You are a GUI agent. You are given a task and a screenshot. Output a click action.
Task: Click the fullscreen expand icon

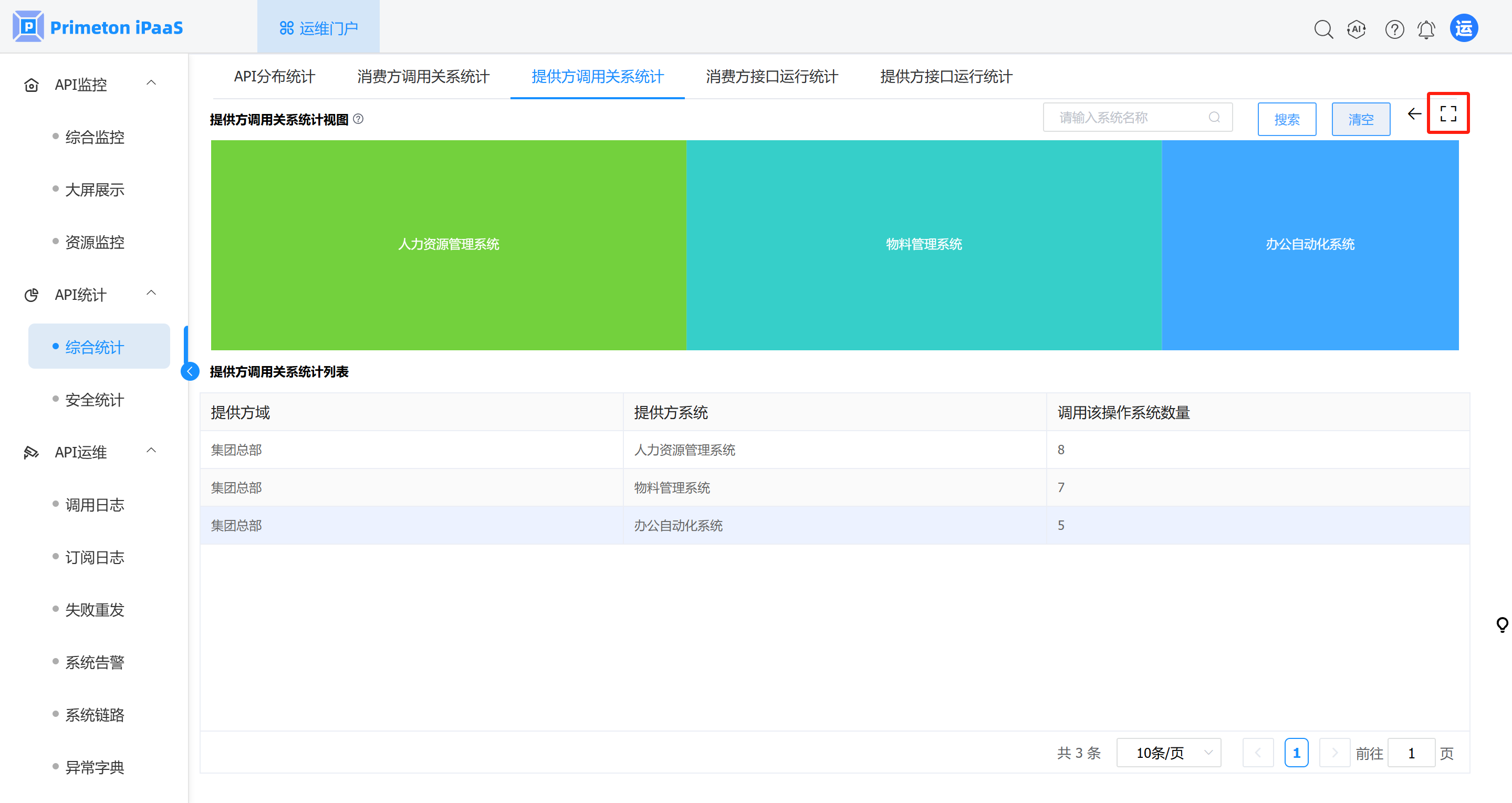click(x=1447, y=114)
